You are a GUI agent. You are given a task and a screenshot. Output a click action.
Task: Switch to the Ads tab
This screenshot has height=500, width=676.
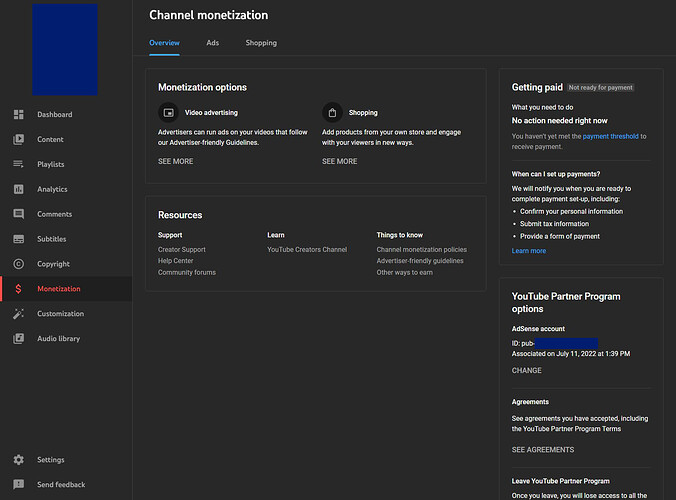click(213, 43)
